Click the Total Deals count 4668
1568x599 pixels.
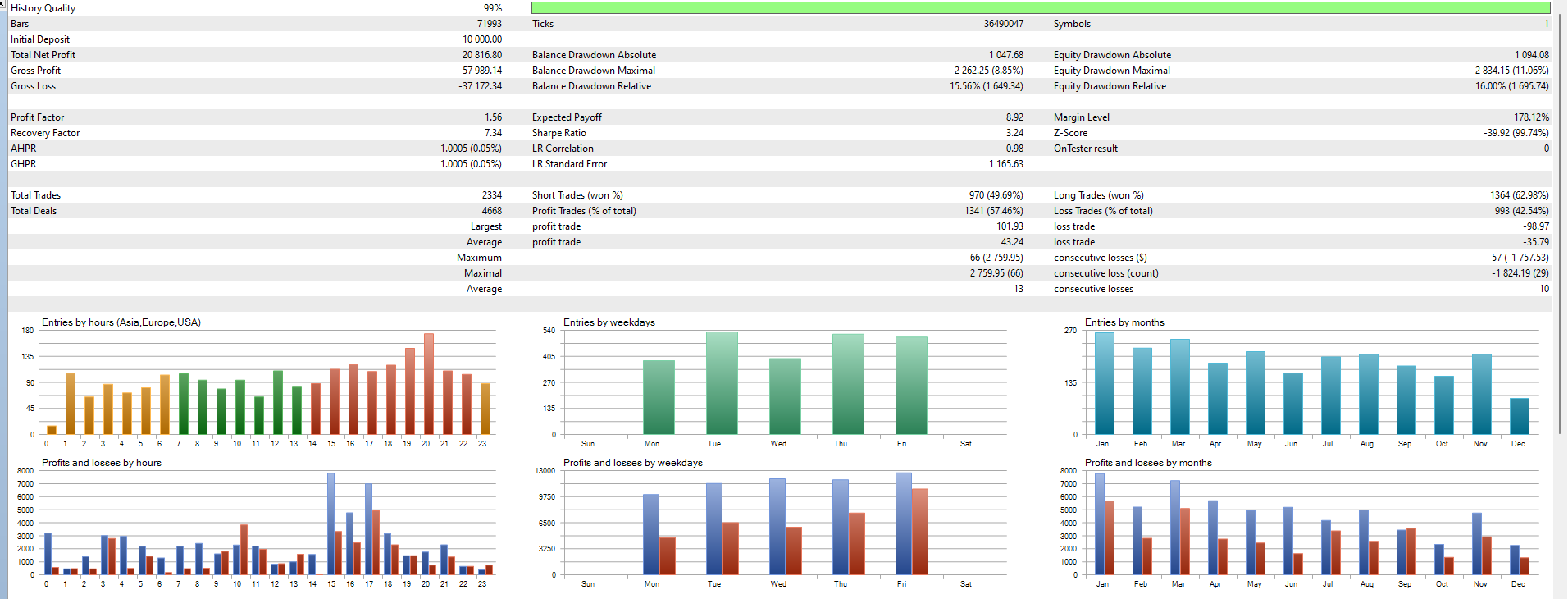[x=492, y=211]
